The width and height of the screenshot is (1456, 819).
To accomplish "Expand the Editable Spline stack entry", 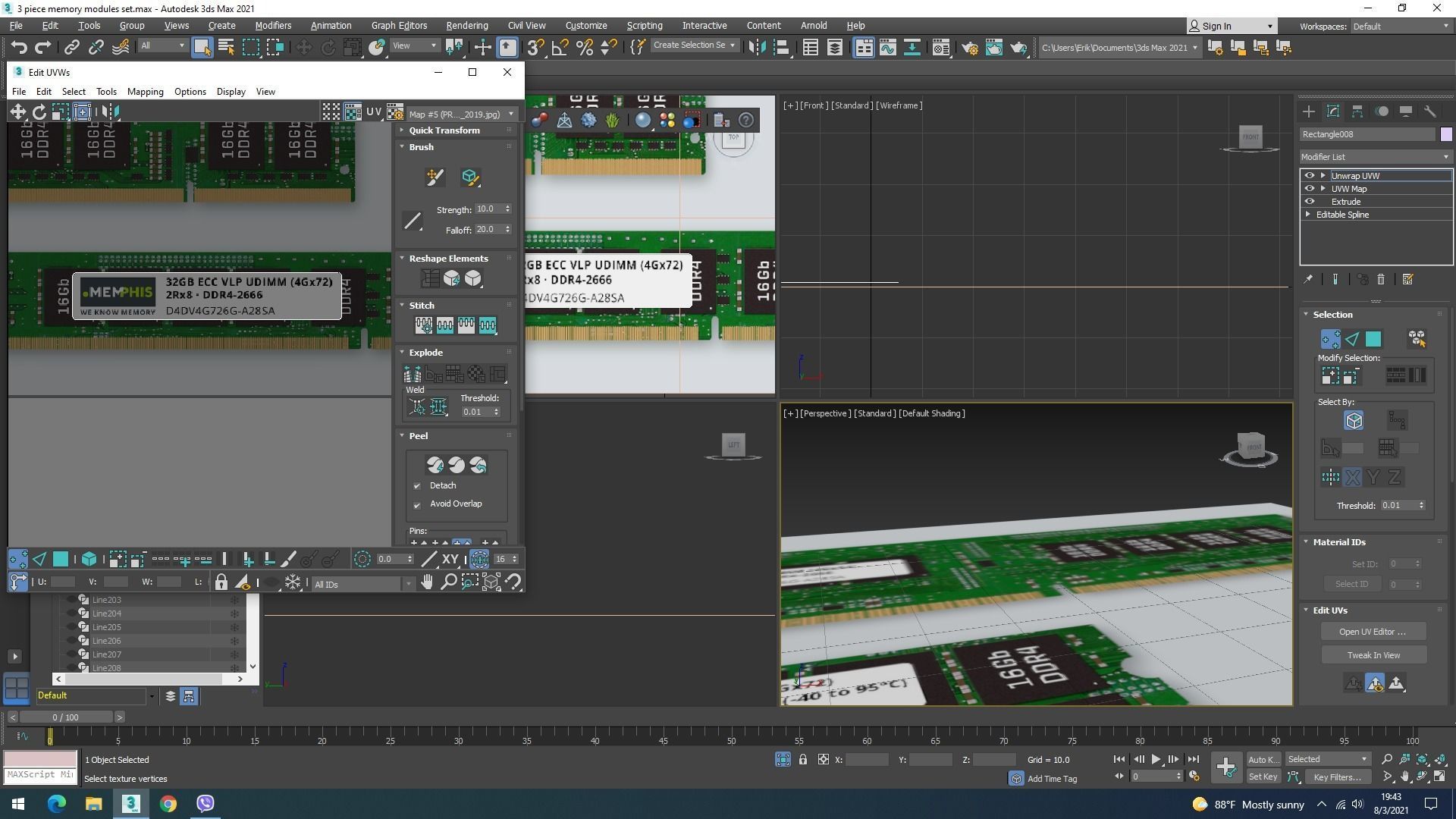I will (1308, 215).
